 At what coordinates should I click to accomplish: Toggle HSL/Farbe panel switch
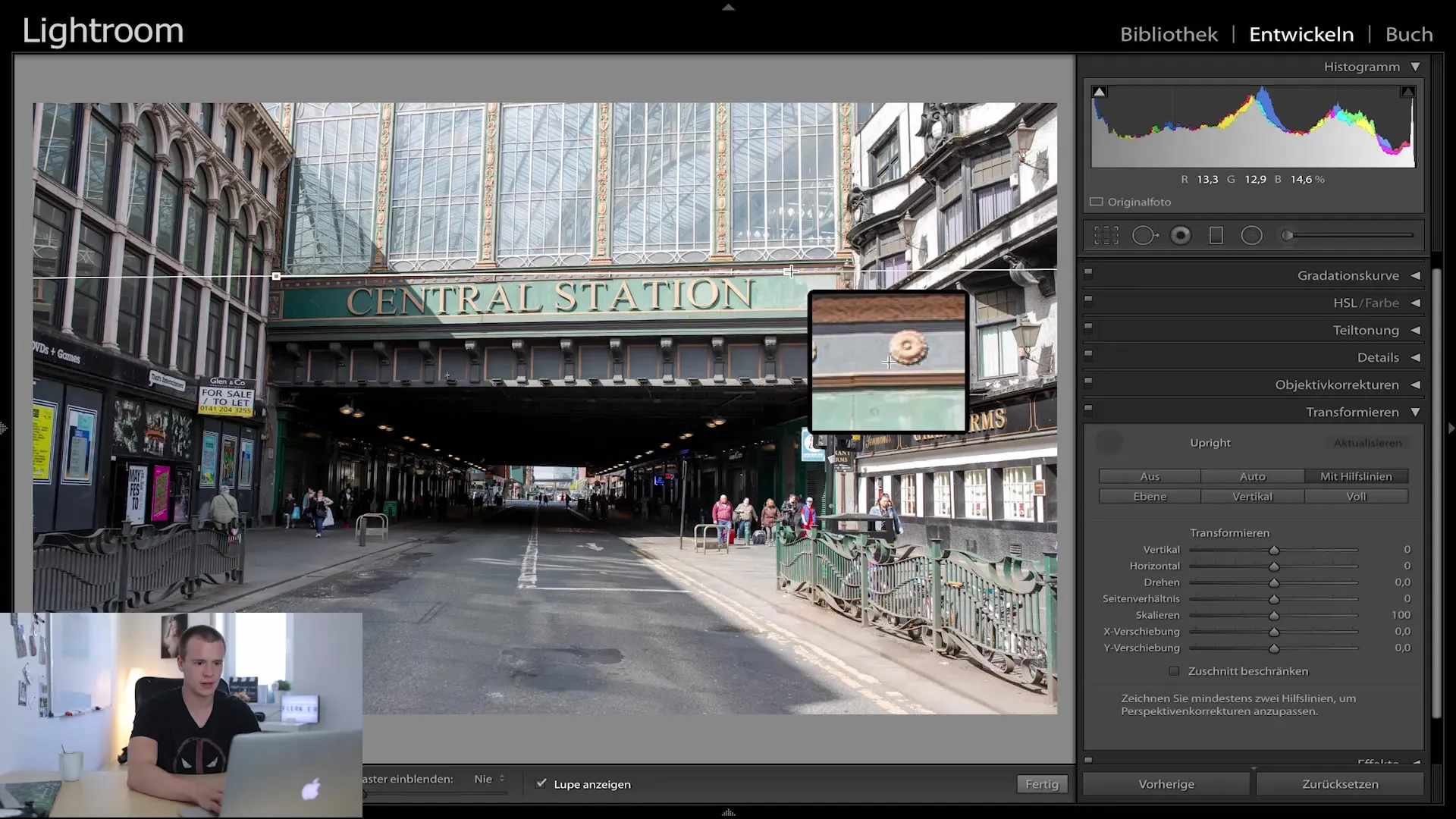coord(1088,300)
